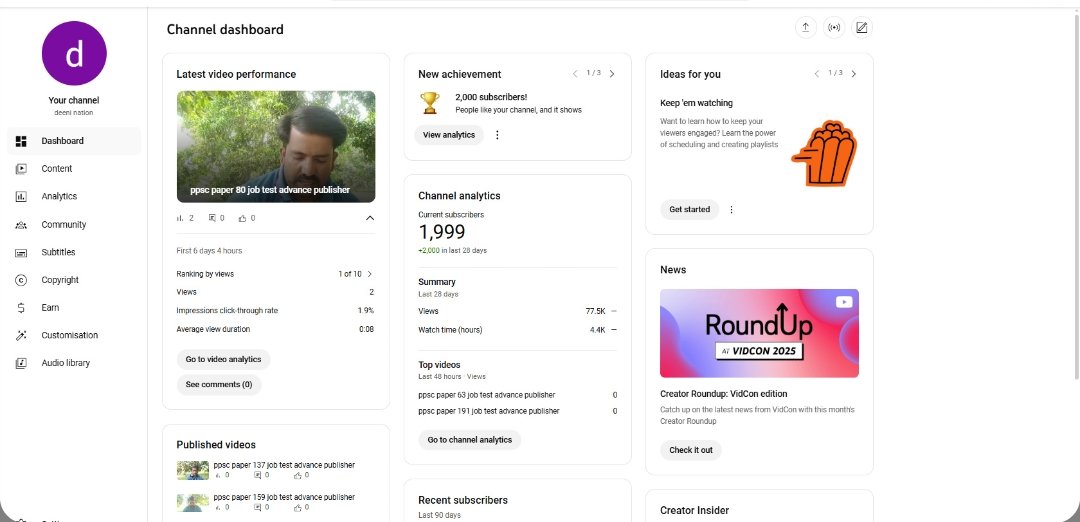This screenshot has height=522, width=1080.
Task: Click latest video thumbnail ppsc paper 80
Action: click(276, 147)
